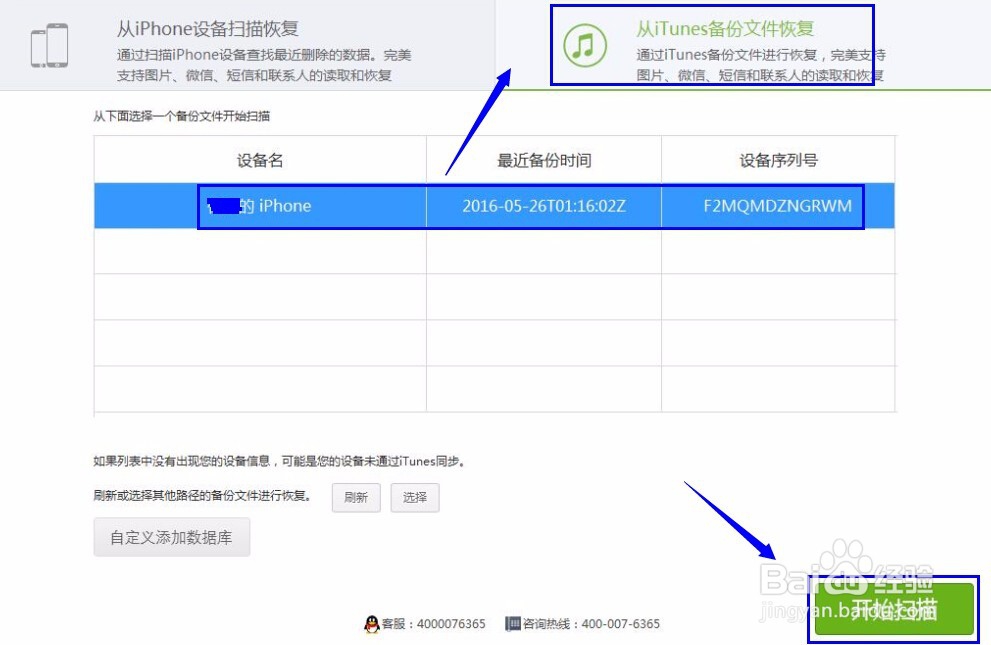
Task: Click the 设备名 column header
Action: click(260, 160)
